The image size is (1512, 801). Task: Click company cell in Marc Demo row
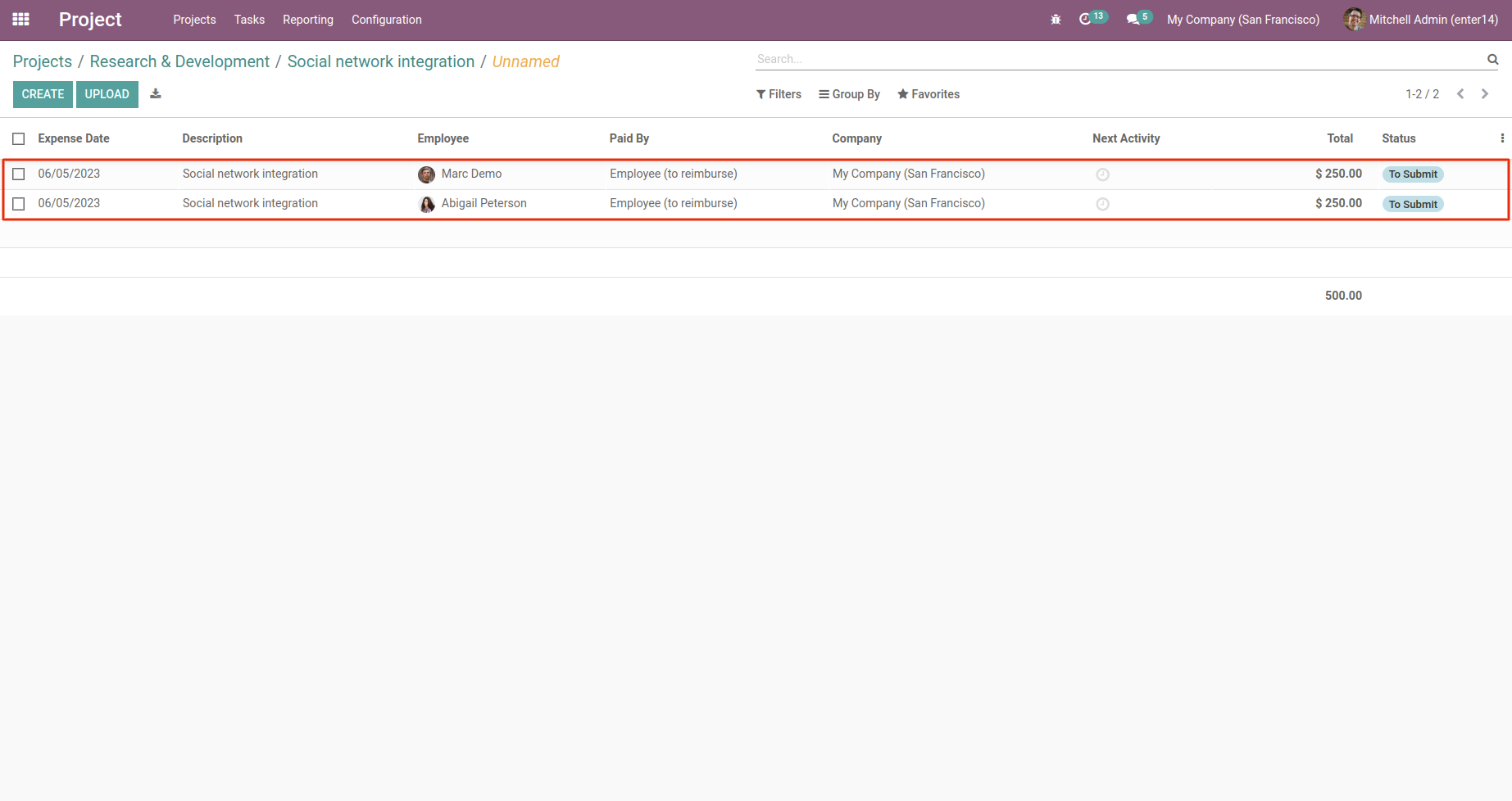tap(909, 174)
